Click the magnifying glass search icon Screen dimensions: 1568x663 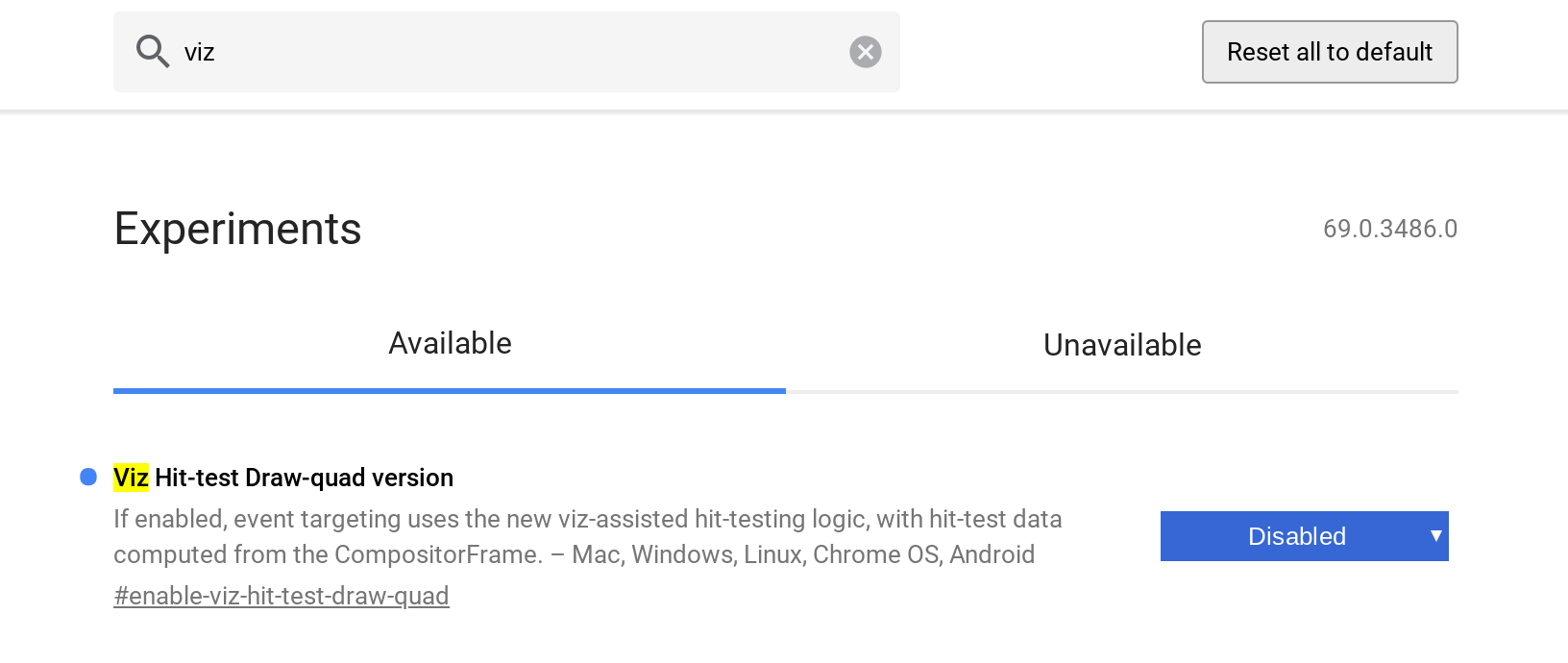153,51
